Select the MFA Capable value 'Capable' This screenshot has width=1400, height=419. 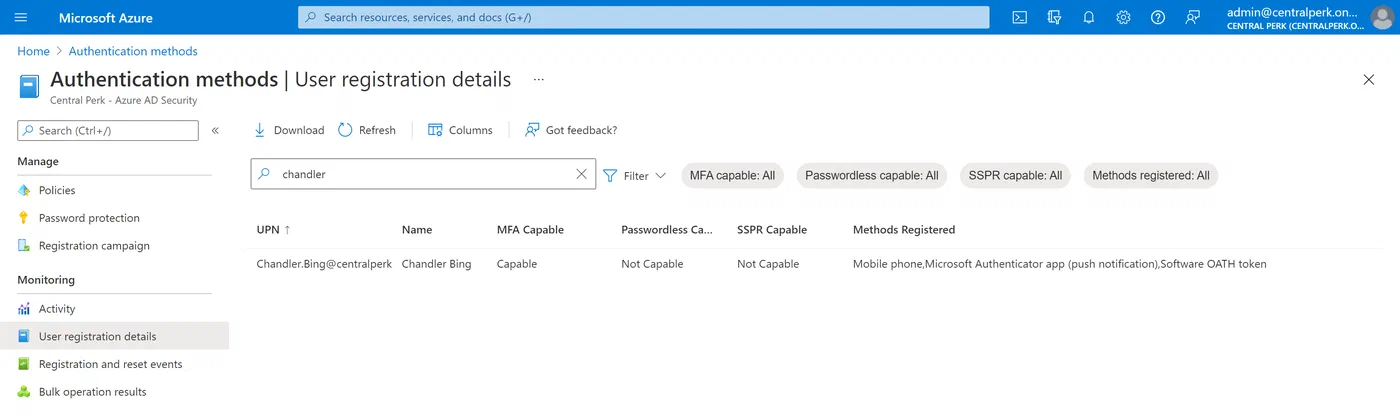click(517, 264)
